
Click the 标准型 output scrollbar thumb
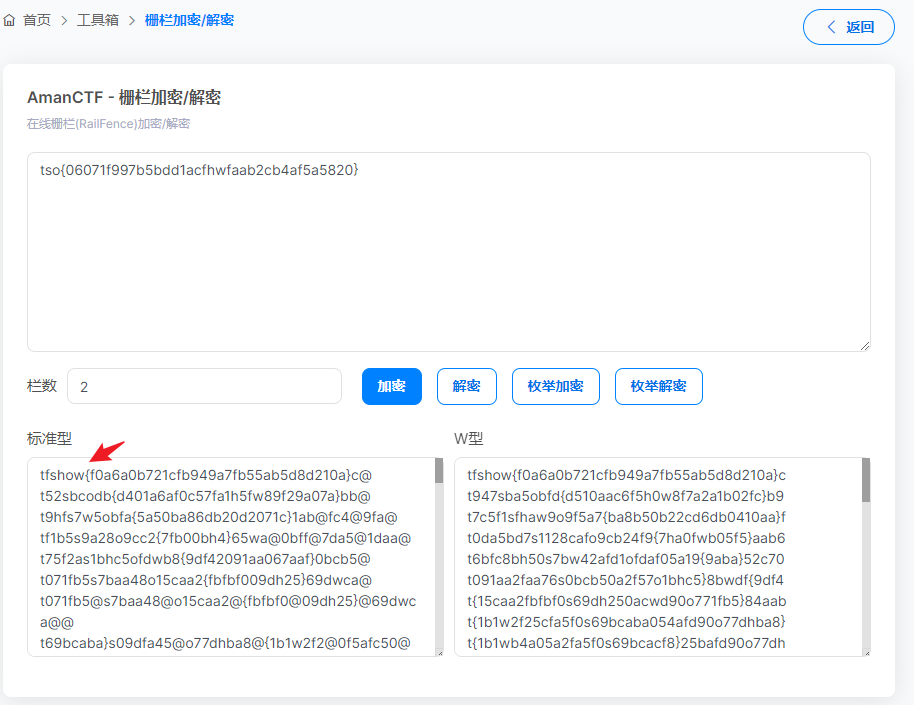point(439,472)
